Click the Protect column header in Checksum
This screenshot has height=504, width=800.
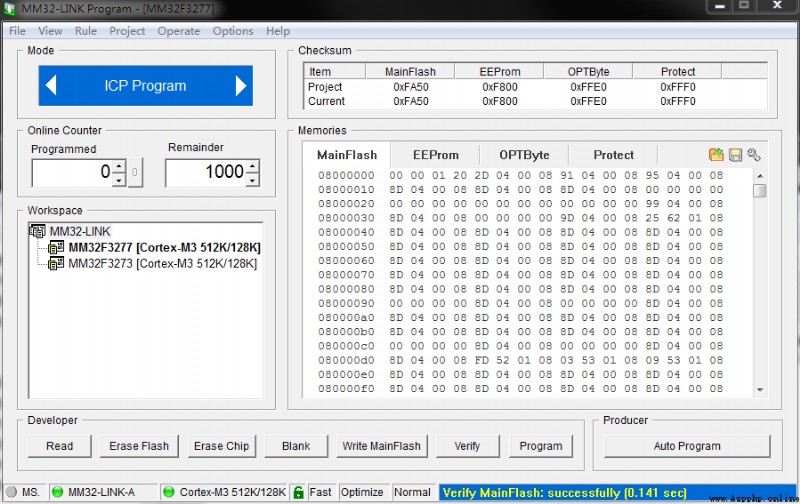[678, 71]
